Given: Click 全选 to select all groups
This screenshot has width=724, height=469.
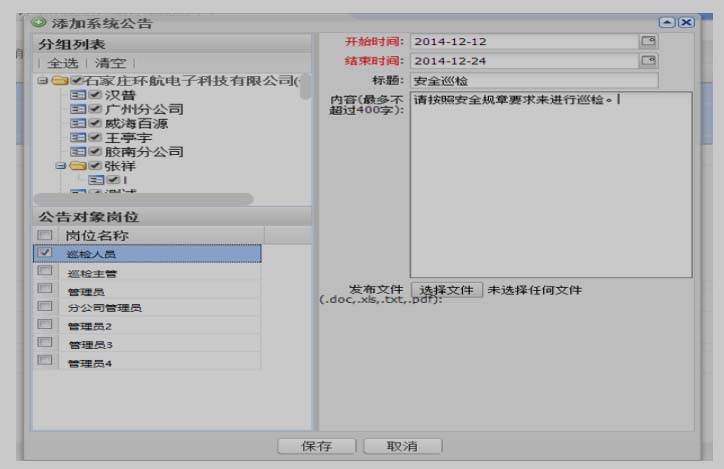Looking at the screenshot, I should (x=63, y=63).
